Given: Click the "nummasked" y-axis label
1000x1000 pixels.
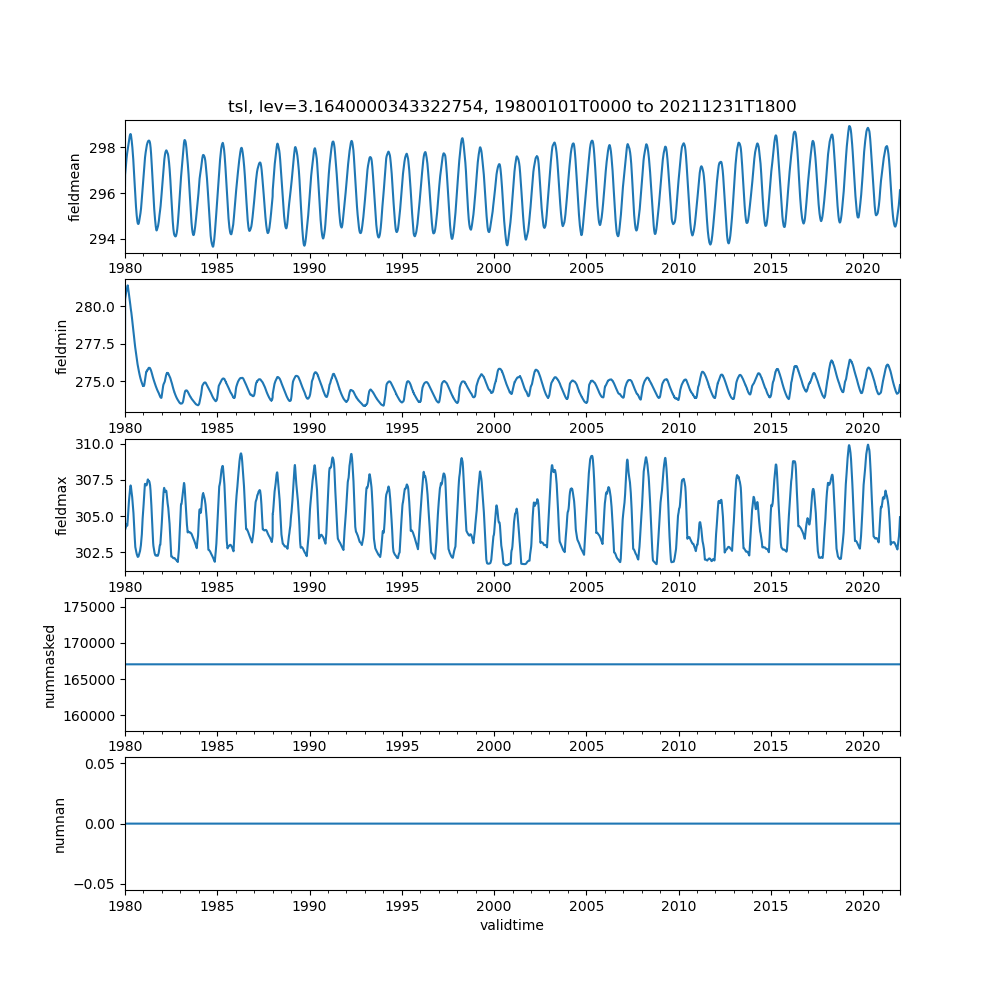Looking at the screenshot, I should [x=49, y=665].
